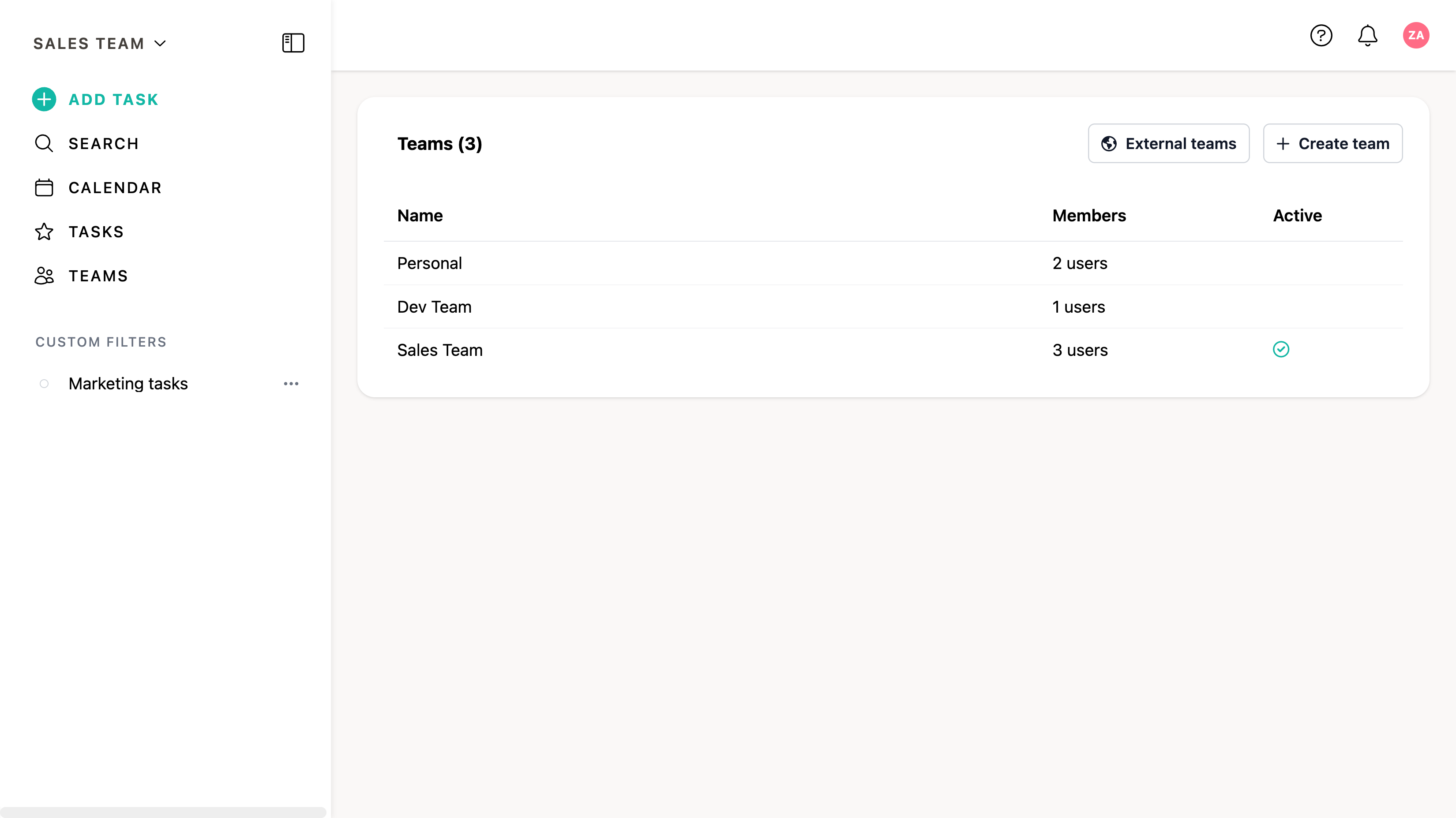Screen dimensions: 1456x818
Task: Open the notifications bell
Action: tap(1367, 36)
